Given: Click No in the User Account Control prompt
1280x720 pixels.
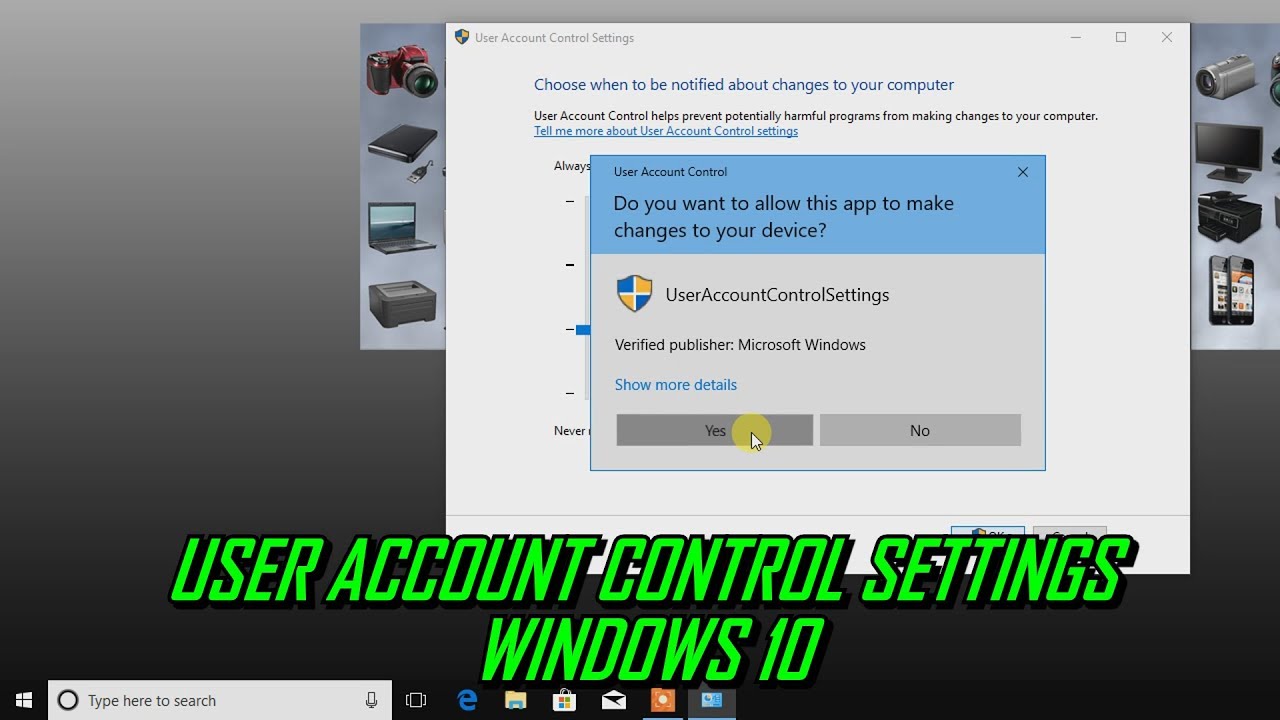Looking at the screenshot, I should pos(920,430).
